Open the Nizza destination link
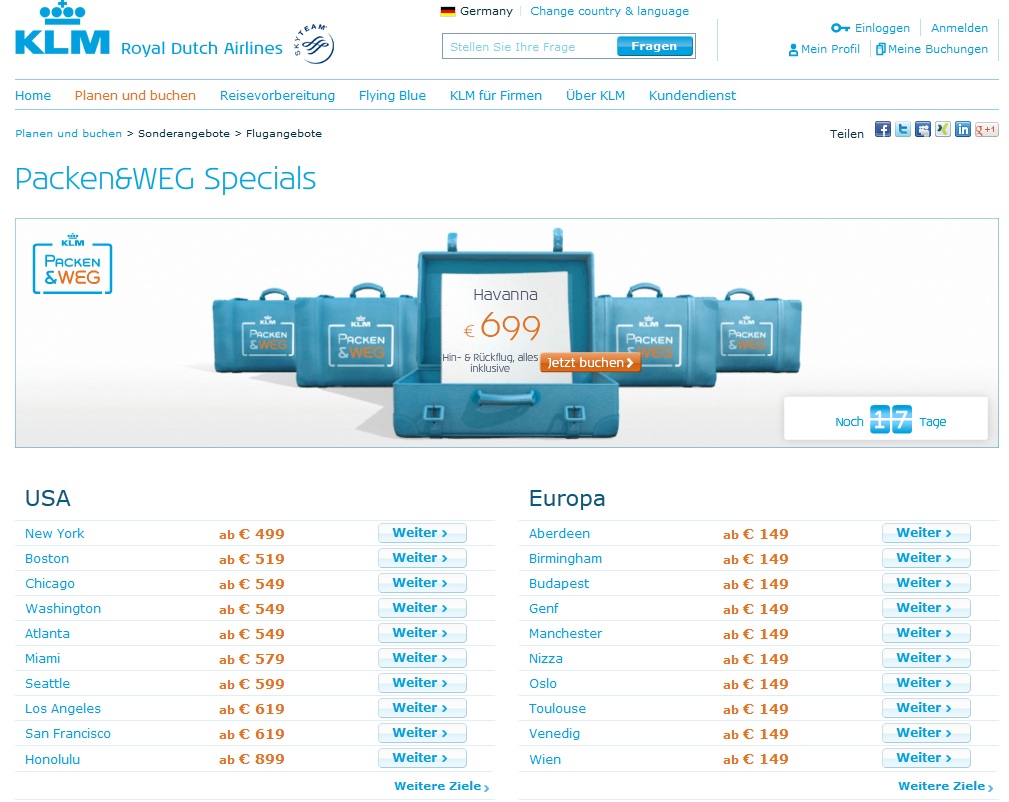 pyautogui.click(x=545, y=658)
